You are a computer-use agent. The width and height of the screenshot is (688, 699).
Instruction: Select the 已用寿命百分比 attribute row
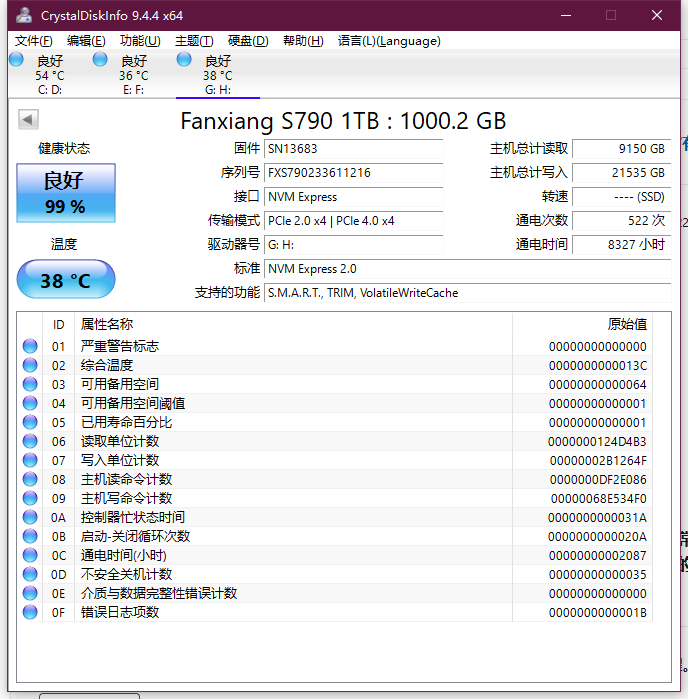coord(334,422)
